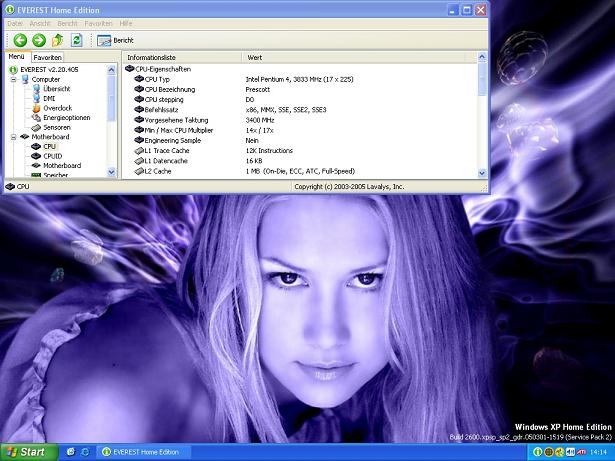Open the Übersicht page

(57, 89)
